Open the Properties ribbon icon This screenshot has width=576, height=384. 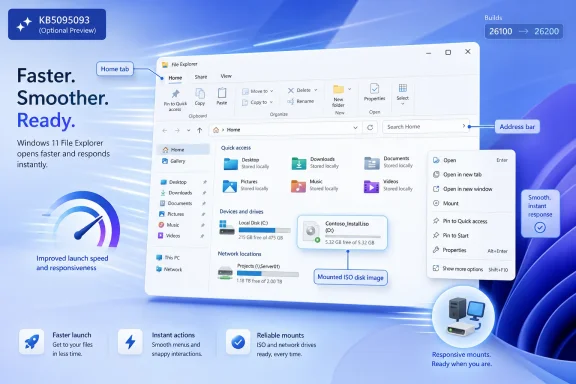coord(374,89)
